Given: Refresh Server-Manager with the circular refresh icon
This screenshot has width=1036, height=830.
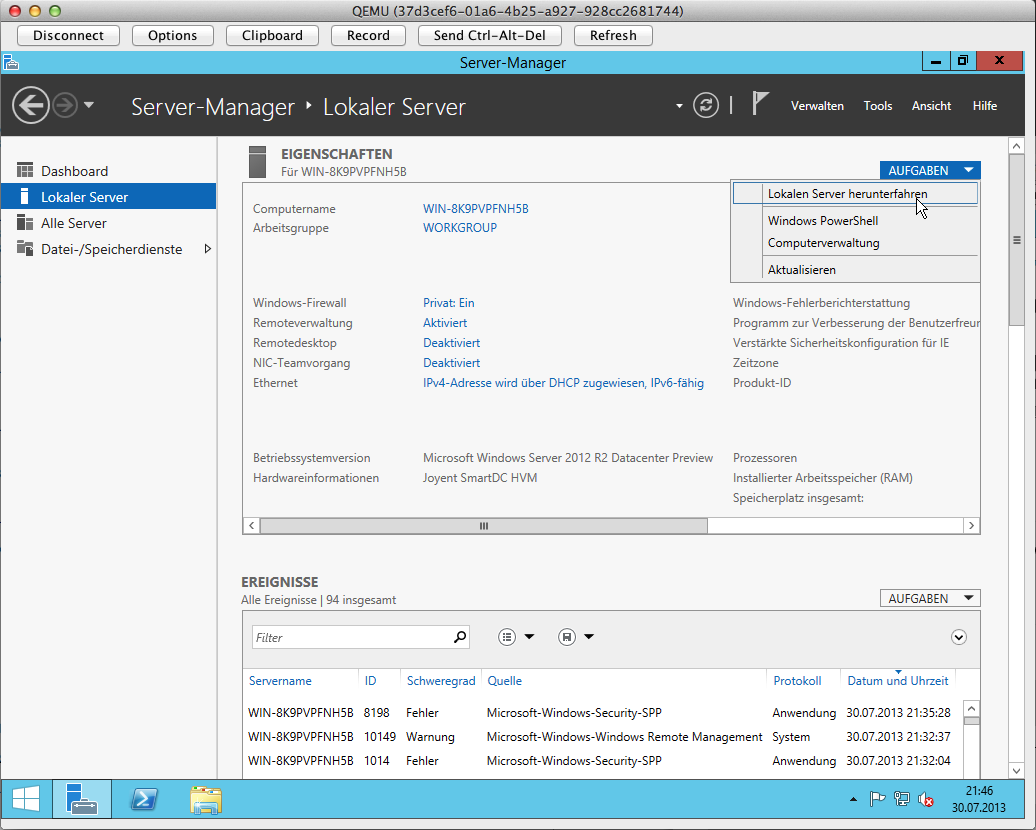Looking at the screenshot, I should click(x=706, y=105).
